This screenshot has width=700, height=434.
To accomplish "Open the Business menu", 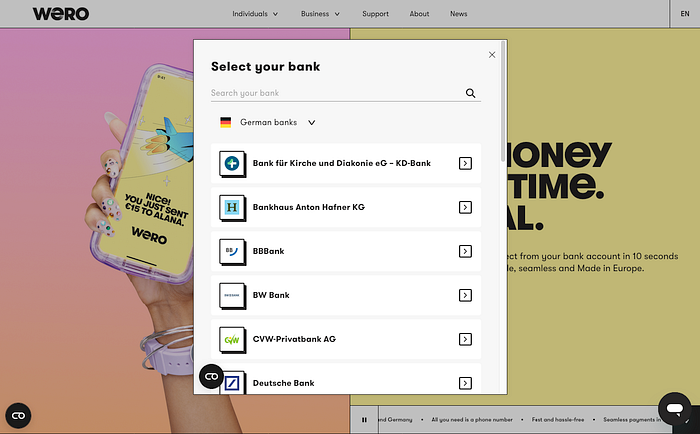I will coord(320,14).
